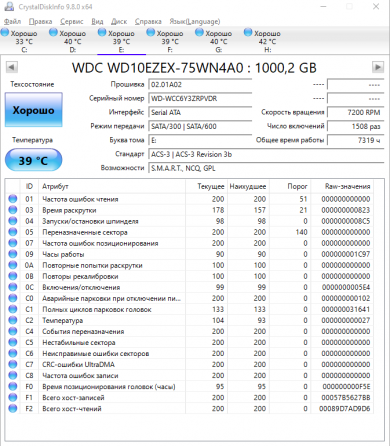
Task: Click status circle of Всего хост-чтений row
Action: (x=13, y=408)
